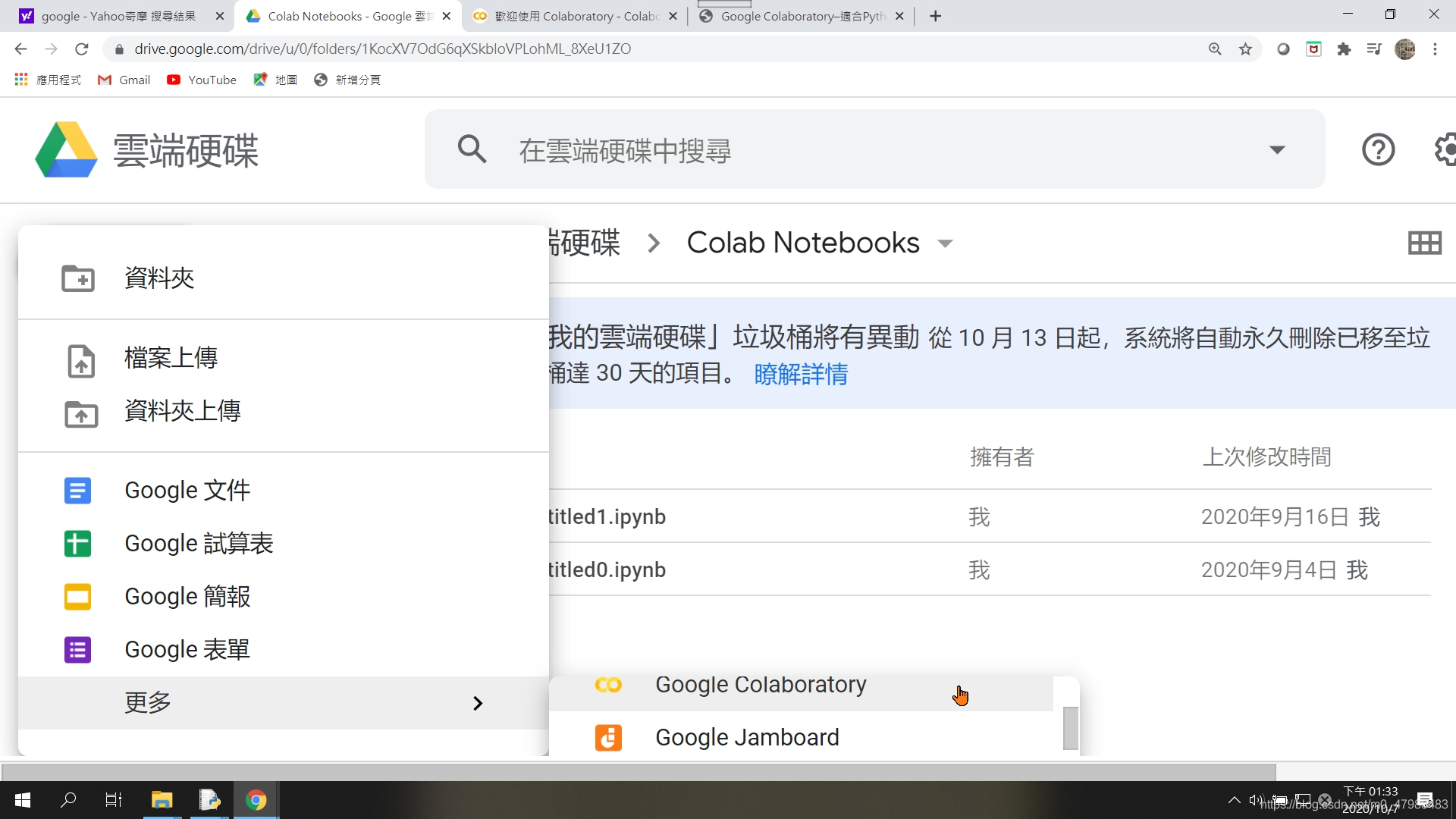Open Google Jamboard from the submenu
Viewport: 1456px width, 819px height.
(x=747, y=736)
